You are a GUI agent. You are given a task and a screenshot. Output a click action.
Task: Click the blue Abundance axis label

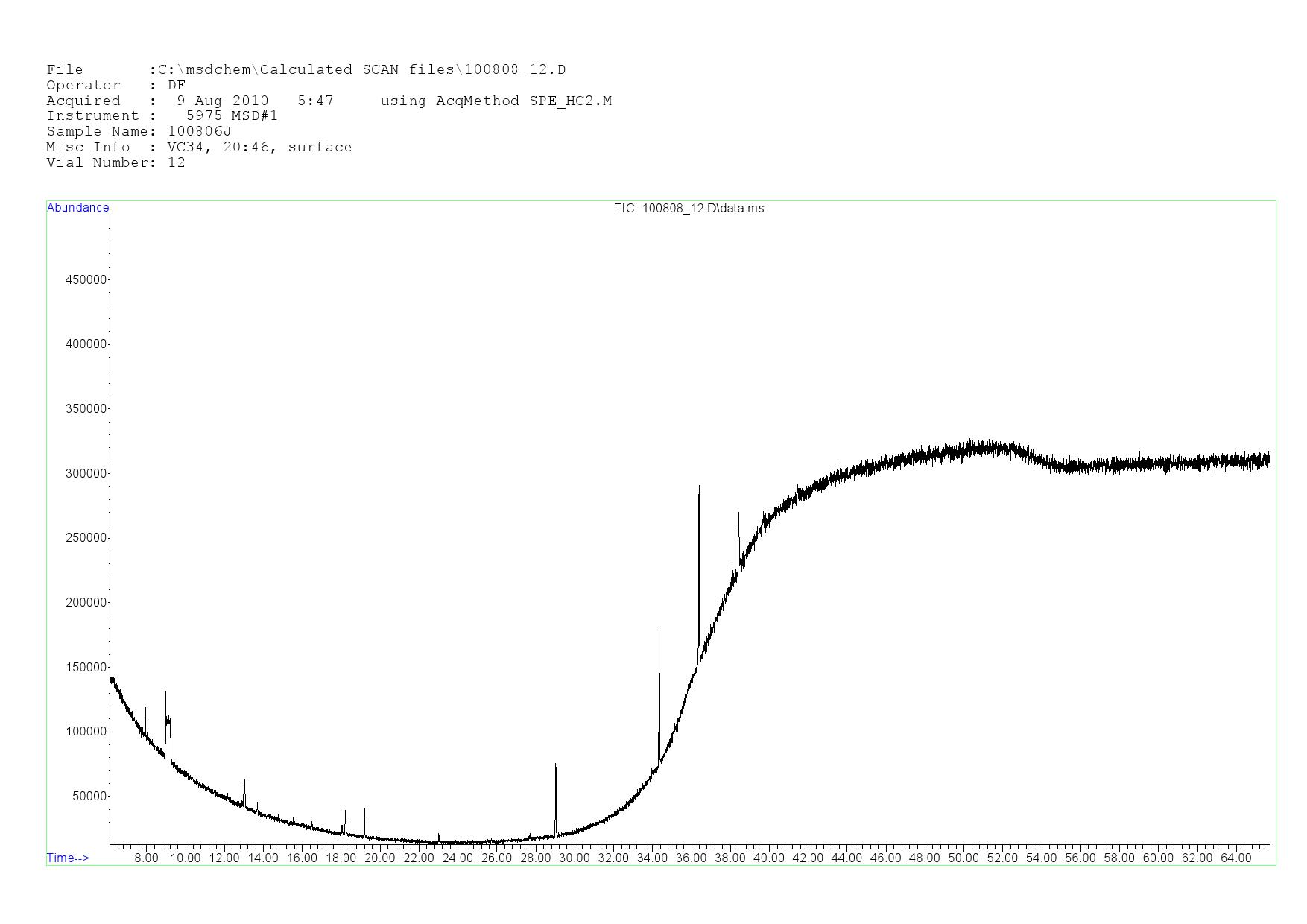[77, 208]
